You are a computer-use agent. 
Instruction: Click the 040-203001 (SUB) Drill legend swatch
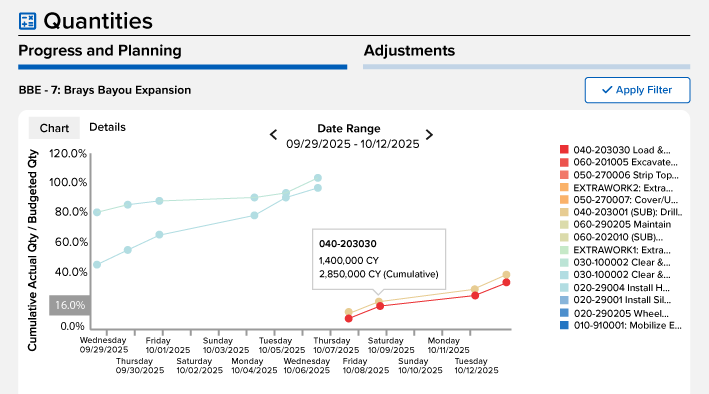[x=564, y=212]
